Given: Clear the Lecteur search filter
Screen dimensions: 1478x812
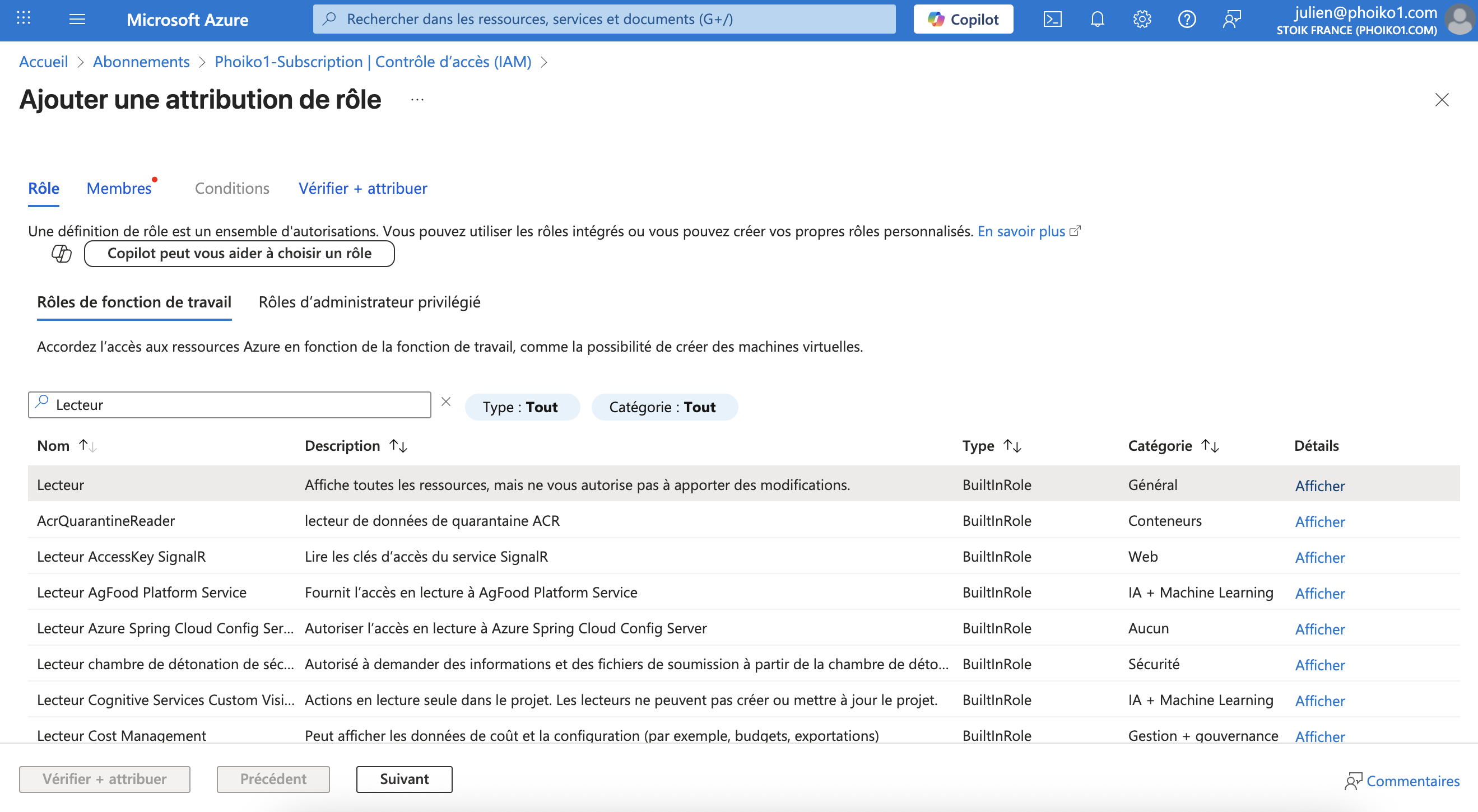Looking at the screenshot, I should click(446, 402).
